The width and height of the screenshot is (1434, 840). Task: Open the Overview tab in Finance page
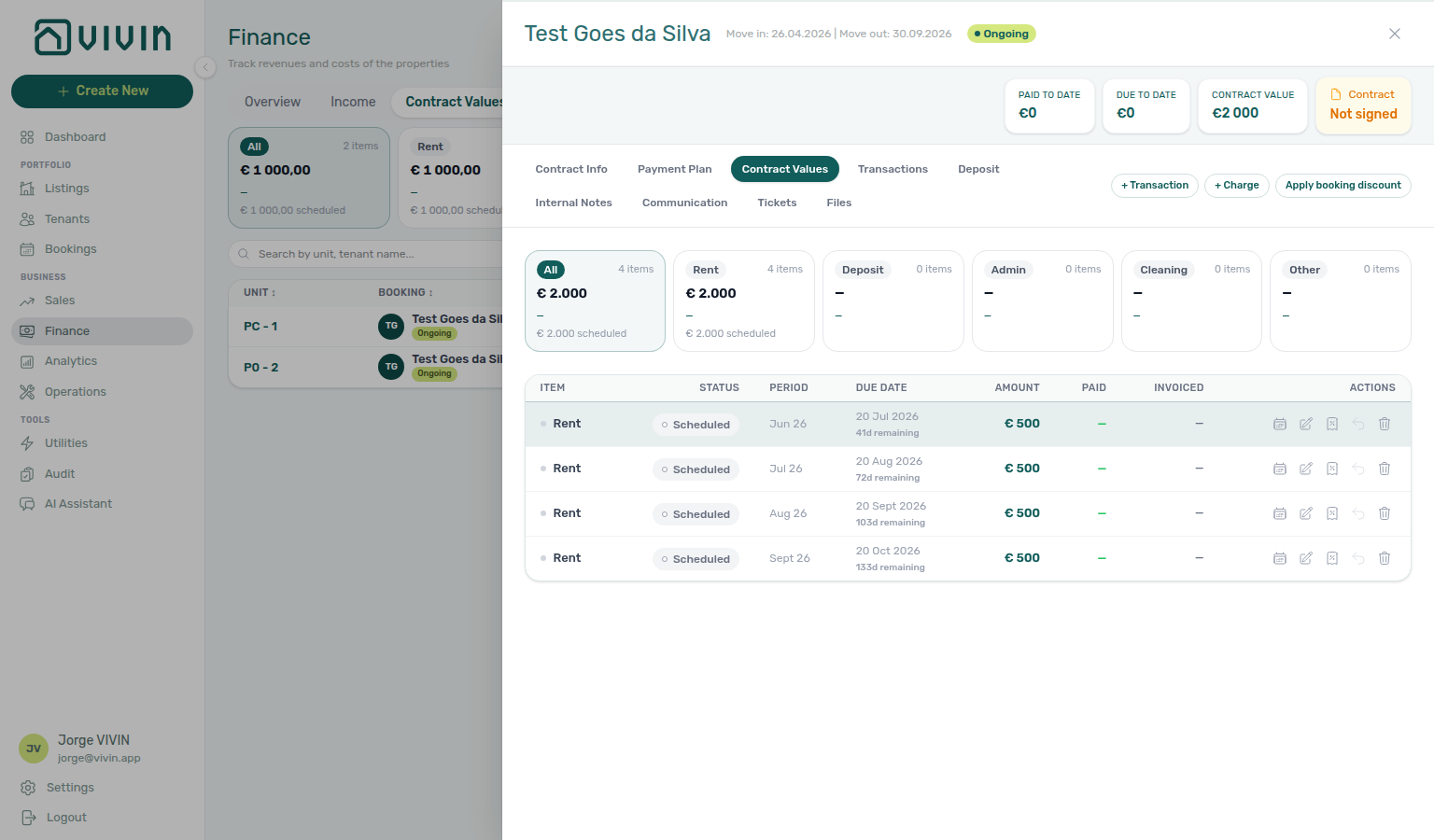273,102
